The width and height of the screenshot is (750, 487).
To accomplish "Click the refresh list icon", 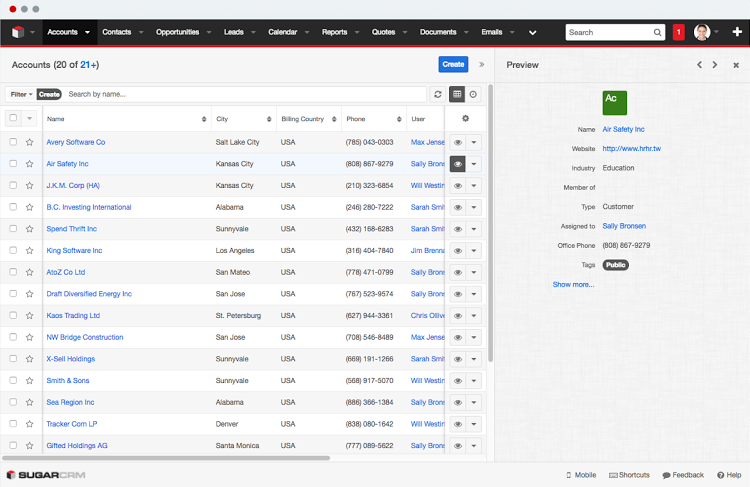I will [437, 94].
